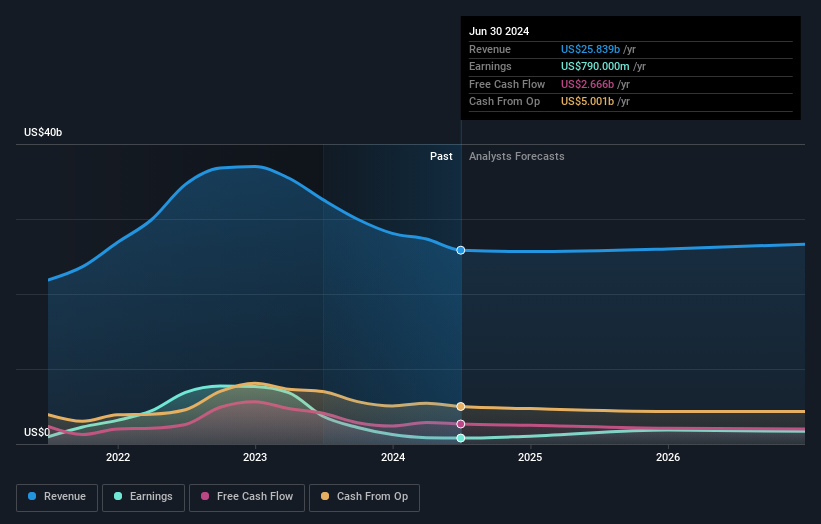821x524 pixels.
Task: Click the 2026 axis label
Action: tap(668, 458)
